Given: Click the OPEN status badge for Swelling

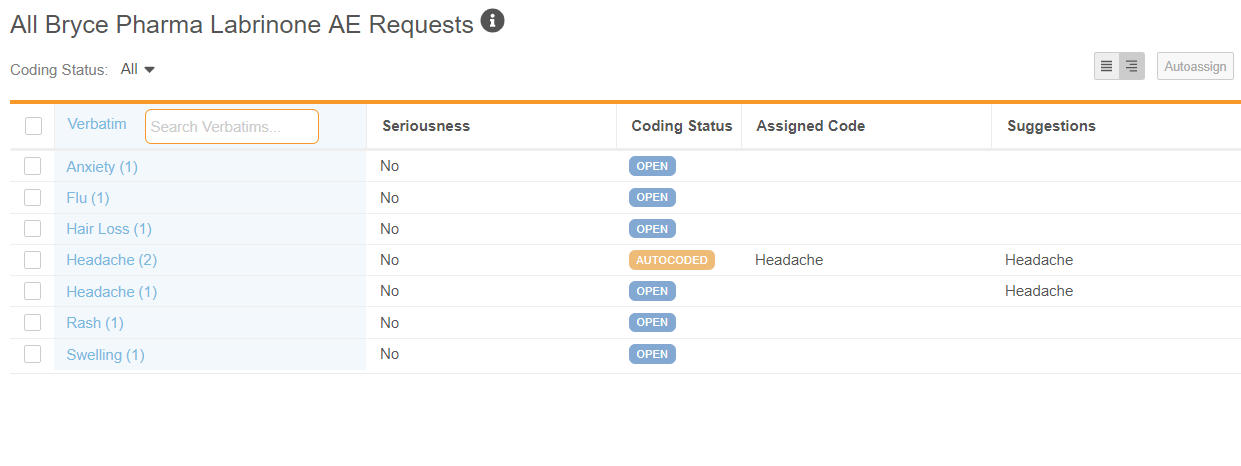Looking at the screenshot, I should tap(652, 354).
